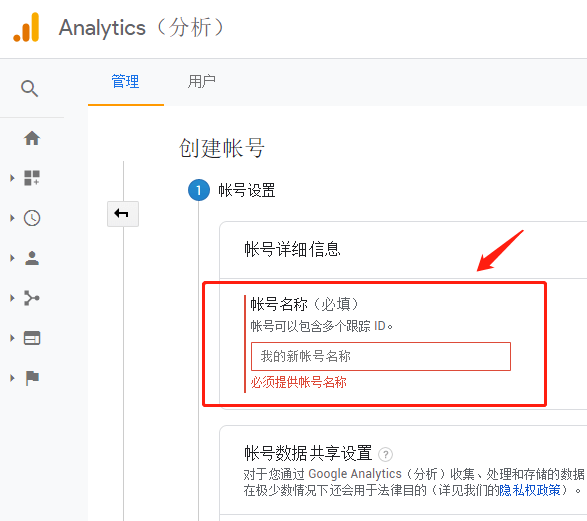Screen dimensions: 587x521
Task: Open the Acquisition arrows icon
Action: (x=32, y=298)
